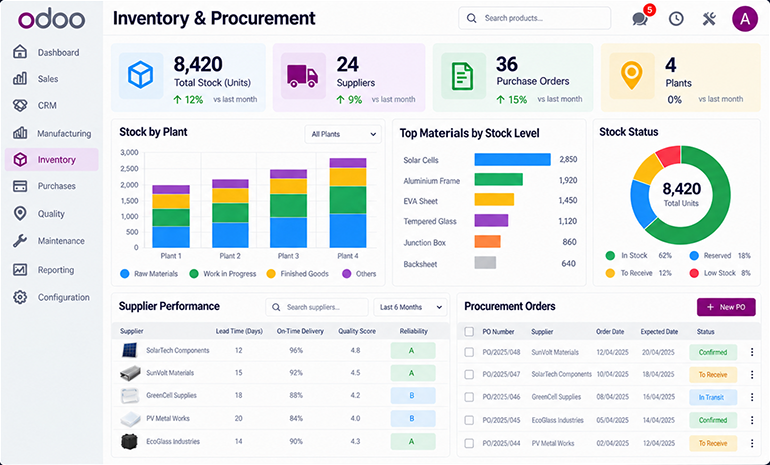Open the activities clock icon
The height and width of the screenshot is (465, 770).
pos(676,19)
